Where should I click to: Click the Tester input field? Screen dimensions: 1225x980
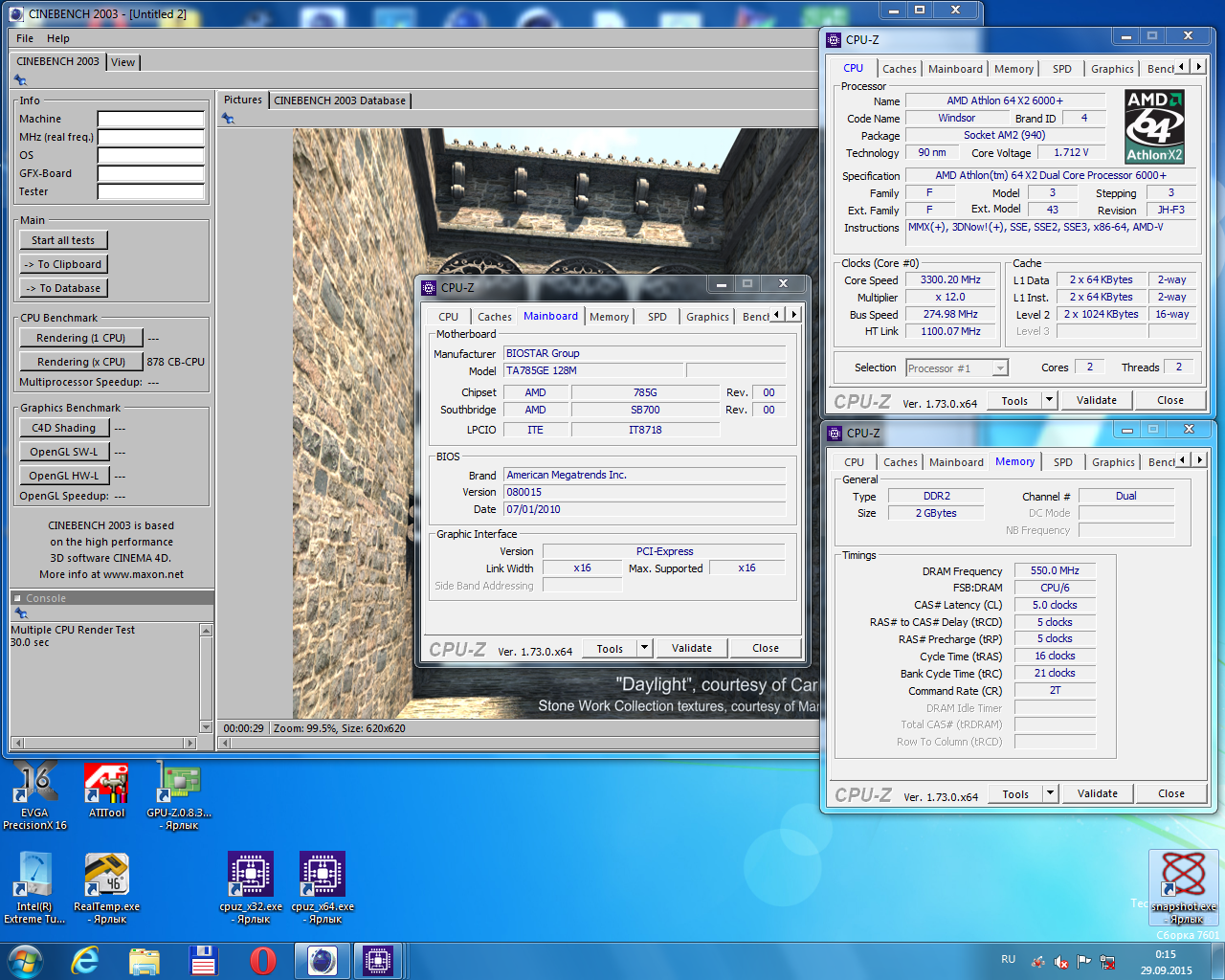pyautogui.click(x=151, y=192)
